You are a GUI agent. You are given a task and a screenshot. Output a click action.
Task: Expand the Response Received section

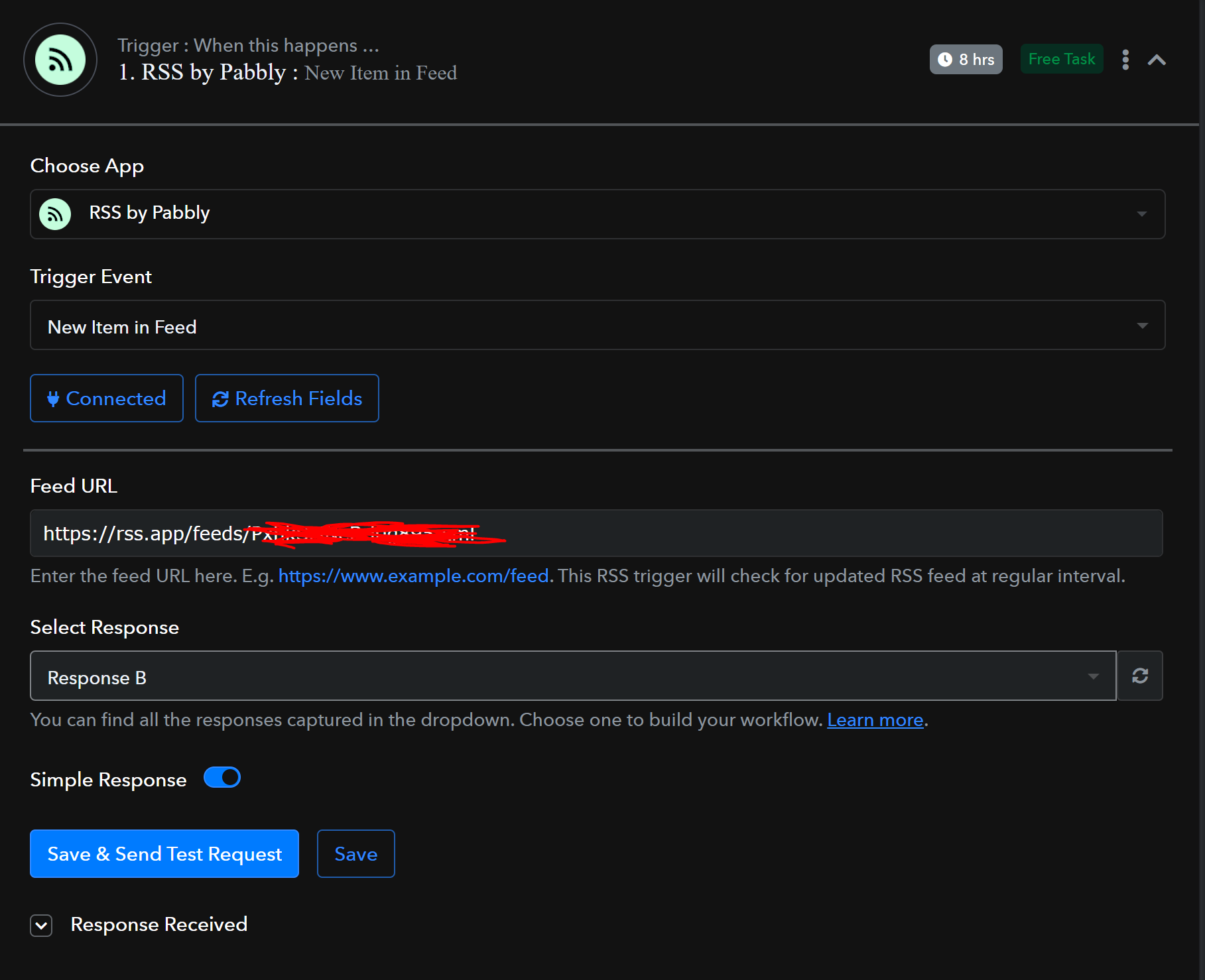(x=41, y=925)
